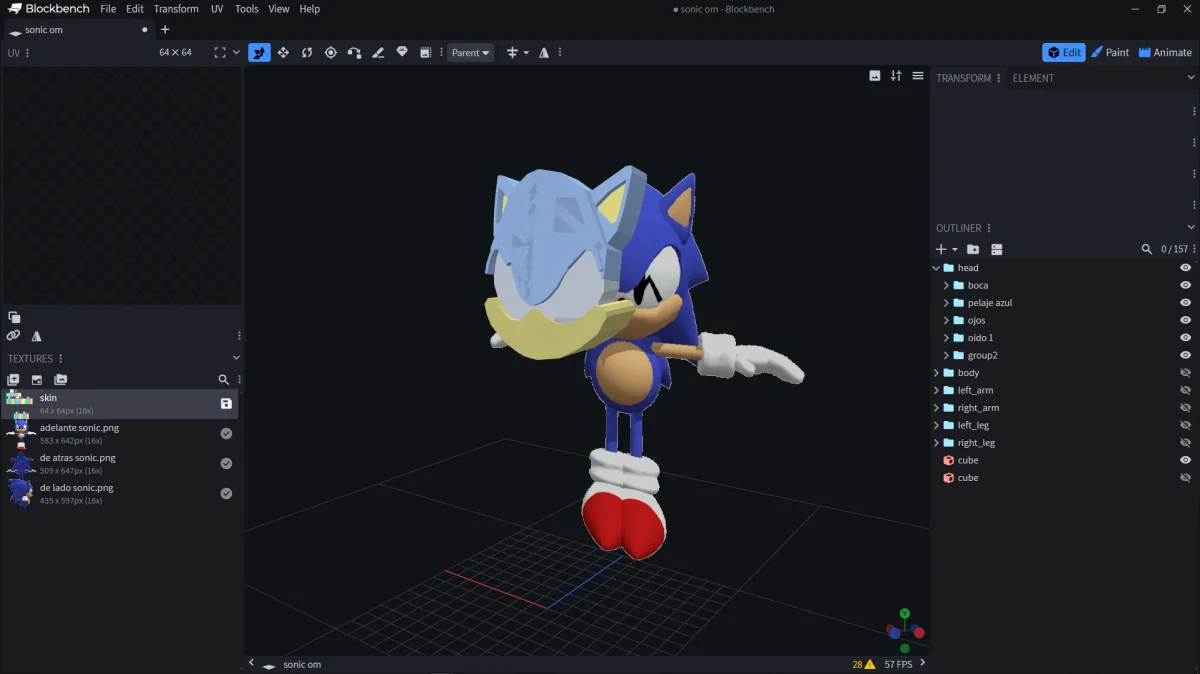Open the add element plus dropdown arrow
Viewport: 1200px width, 674px height.
[955, 249]
